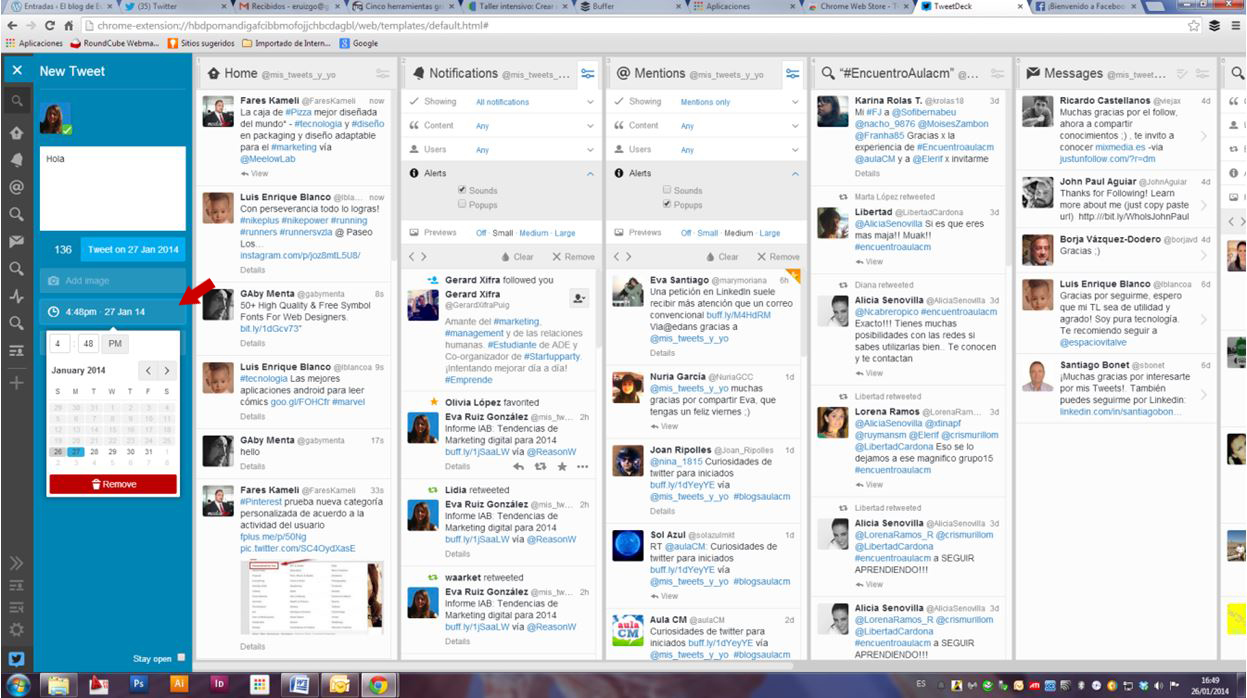Click the Hola tweet text box

point(112,188)
